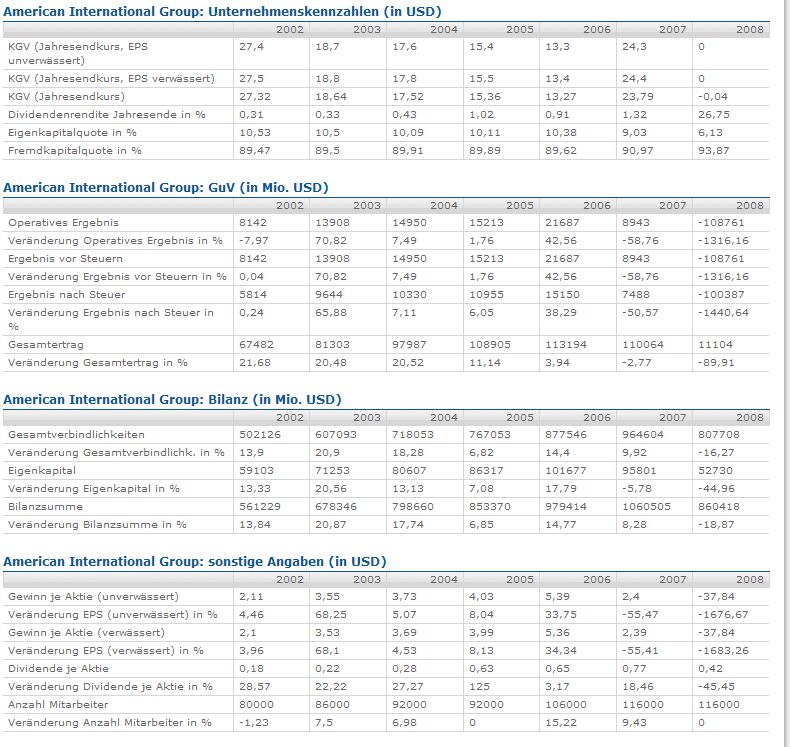Select Gesamtverbindlichkeiten value '502126'
The height and width of the screenshot is (747, 790).
260,435
